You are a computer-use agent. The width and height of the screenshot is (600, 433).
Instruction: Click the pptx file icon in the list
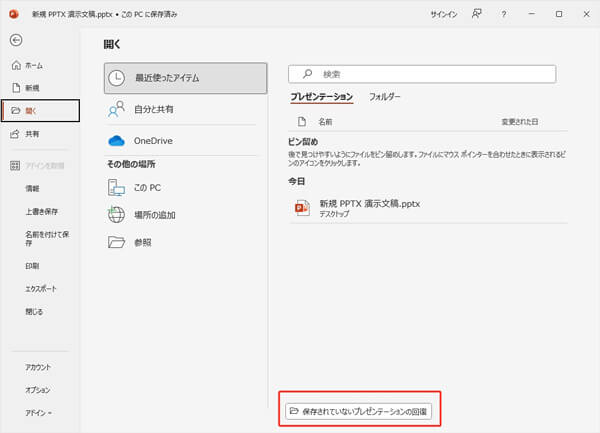point(302,208)
